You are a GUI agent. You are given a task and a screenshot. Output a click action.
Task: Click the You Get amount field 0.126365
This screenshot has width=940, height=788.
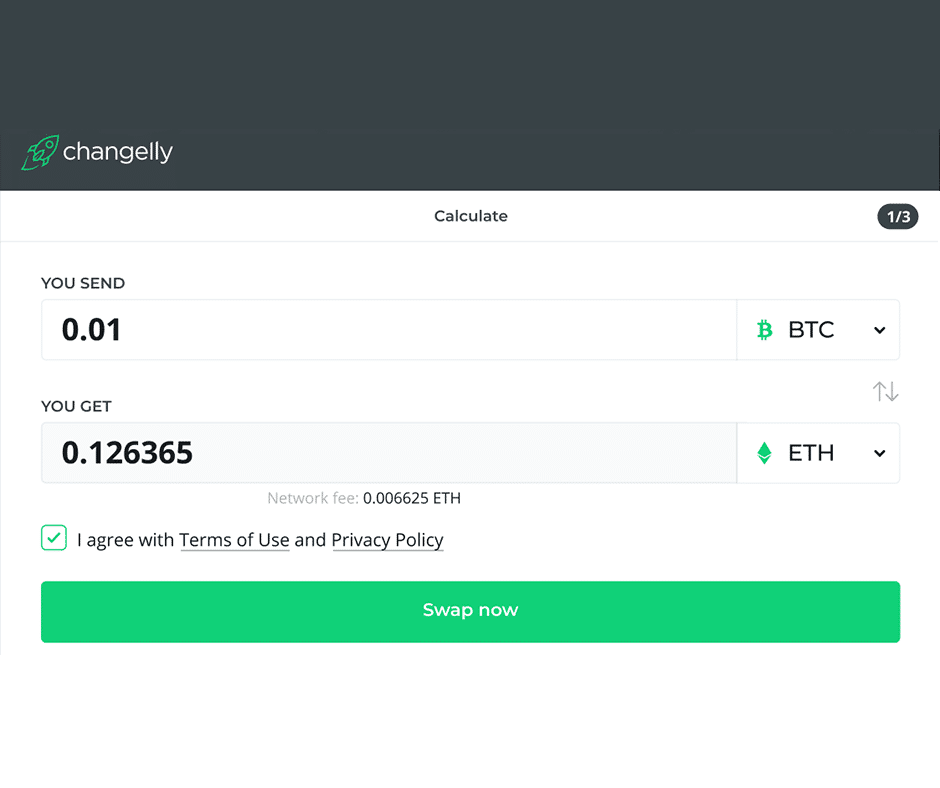pyautogui.click(x=389, y=453)
